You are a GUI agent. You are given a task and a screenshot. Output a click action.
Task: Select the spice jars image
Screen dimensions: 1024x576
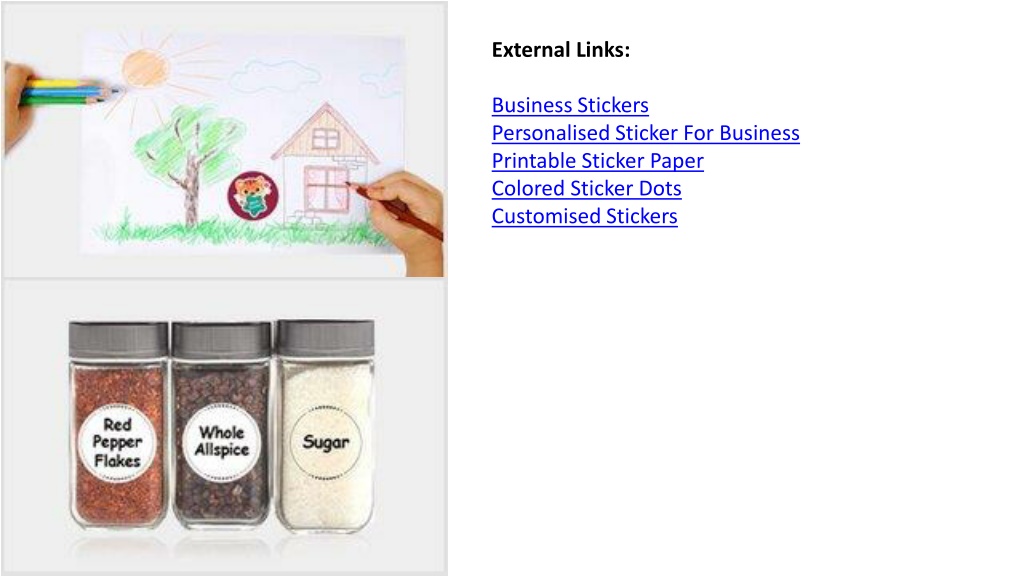225,427
